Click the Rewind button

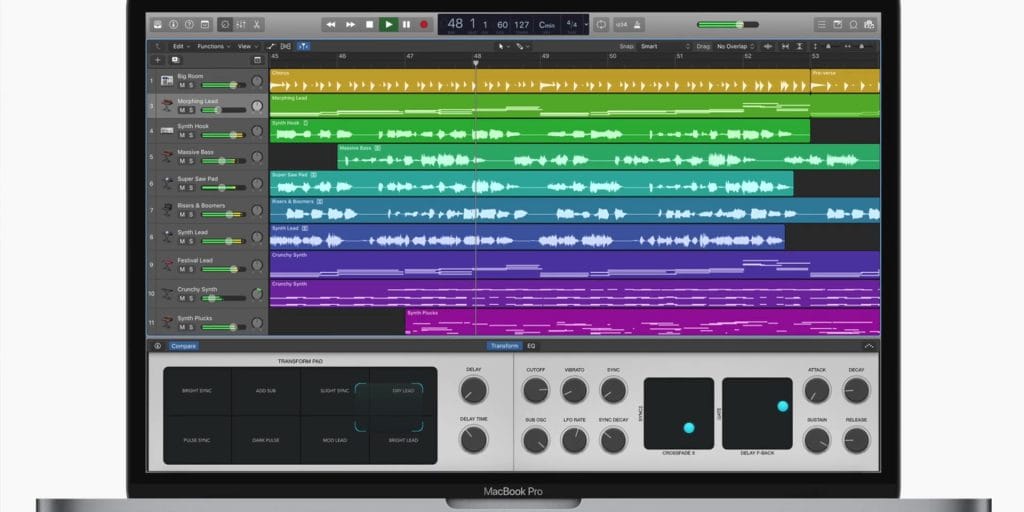point(331,25)
